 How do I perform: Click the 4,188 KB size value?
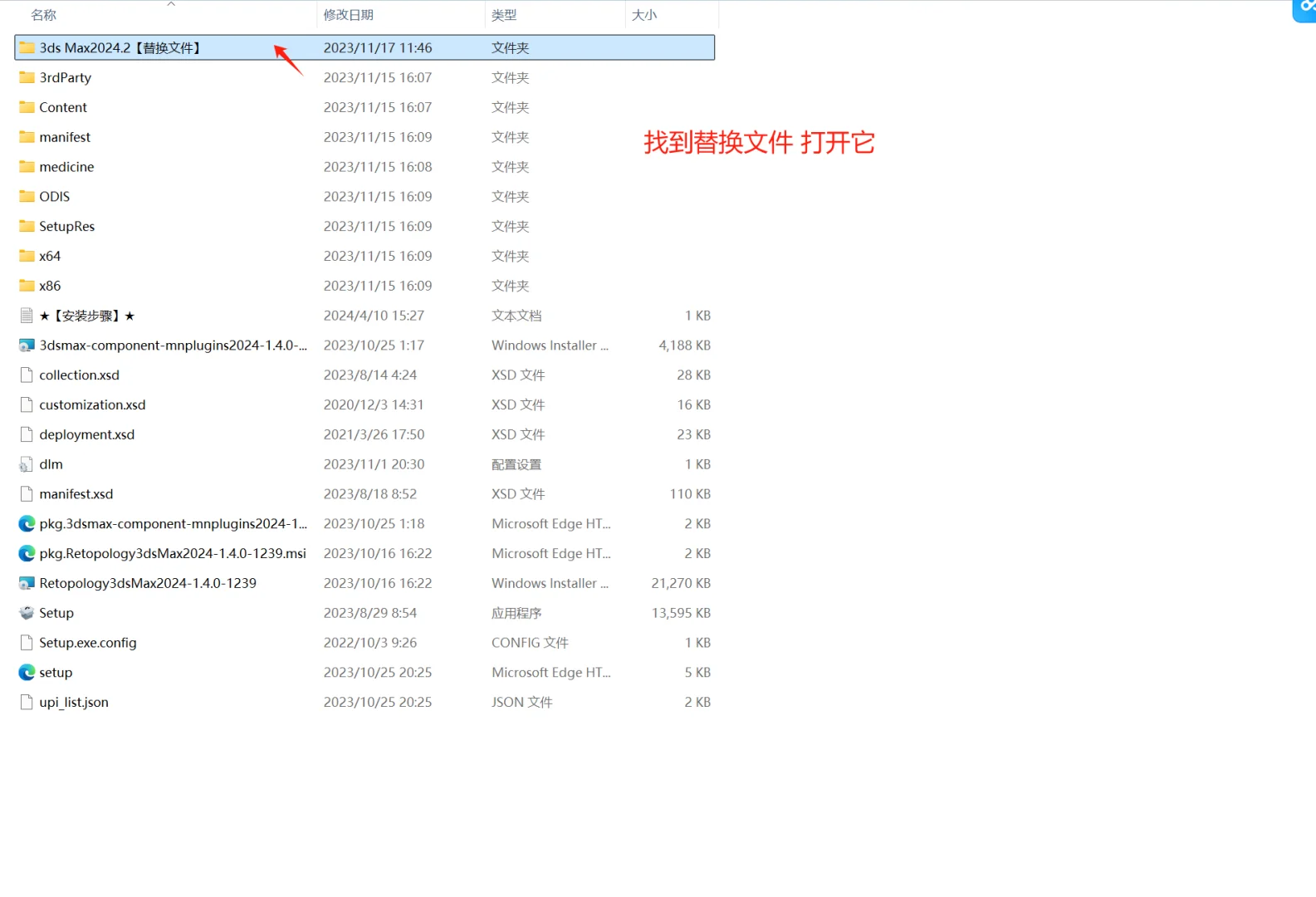[x=684, y=346]
